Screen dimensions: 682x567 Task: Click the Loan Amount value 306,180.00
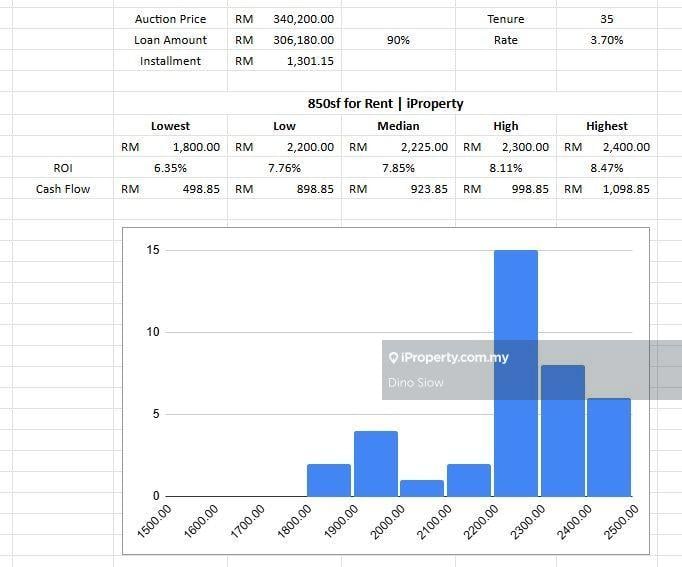tap(303, 40)
